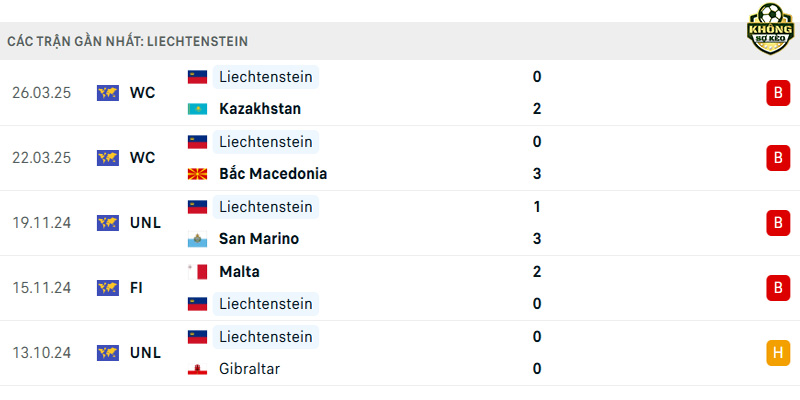The image size is (800, 400).
Task: Open the Kazakhstan team link
Action: pos(260,109)
